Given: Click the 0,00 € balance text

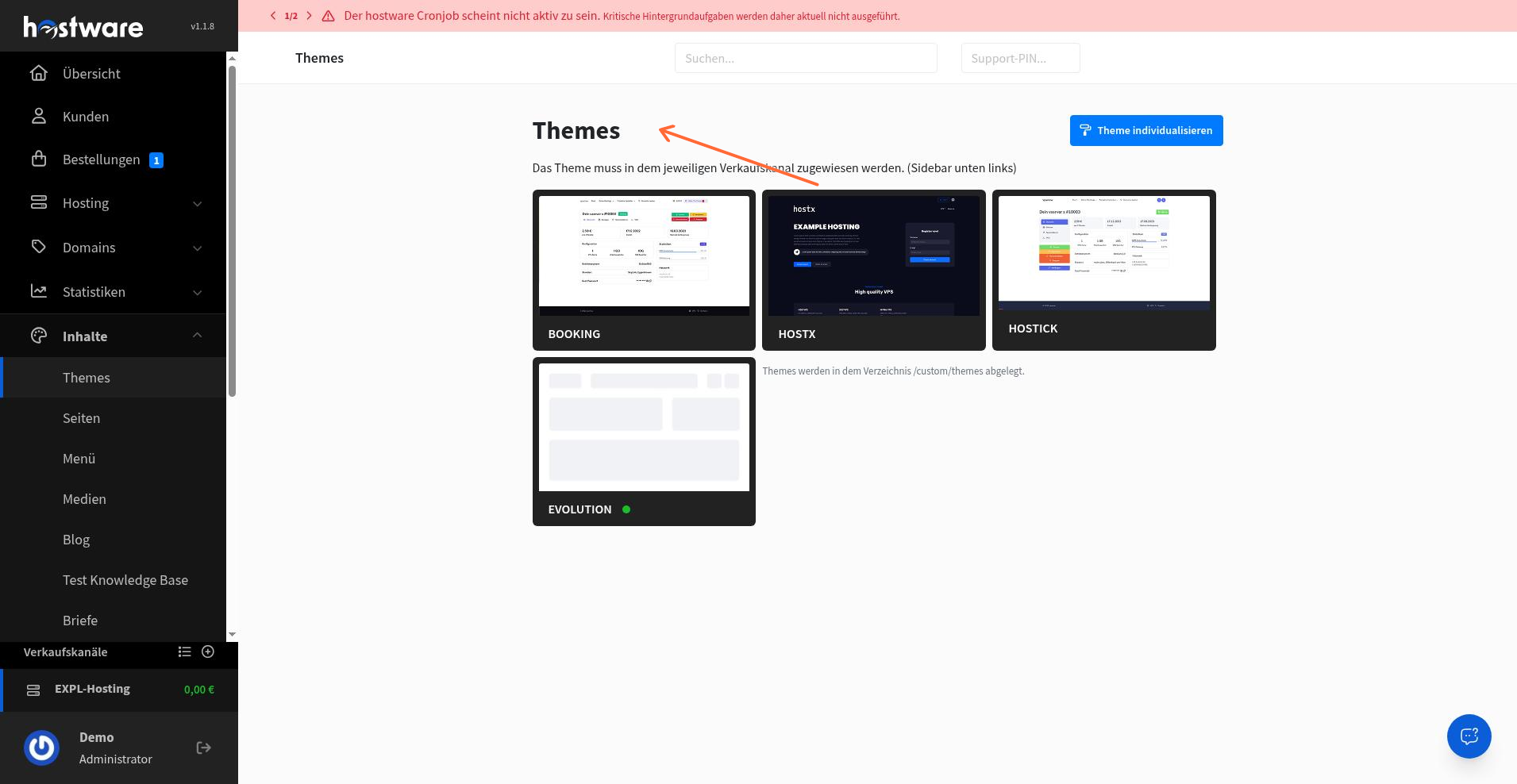Looking at the screenshot, I should [x=199, y=690].
